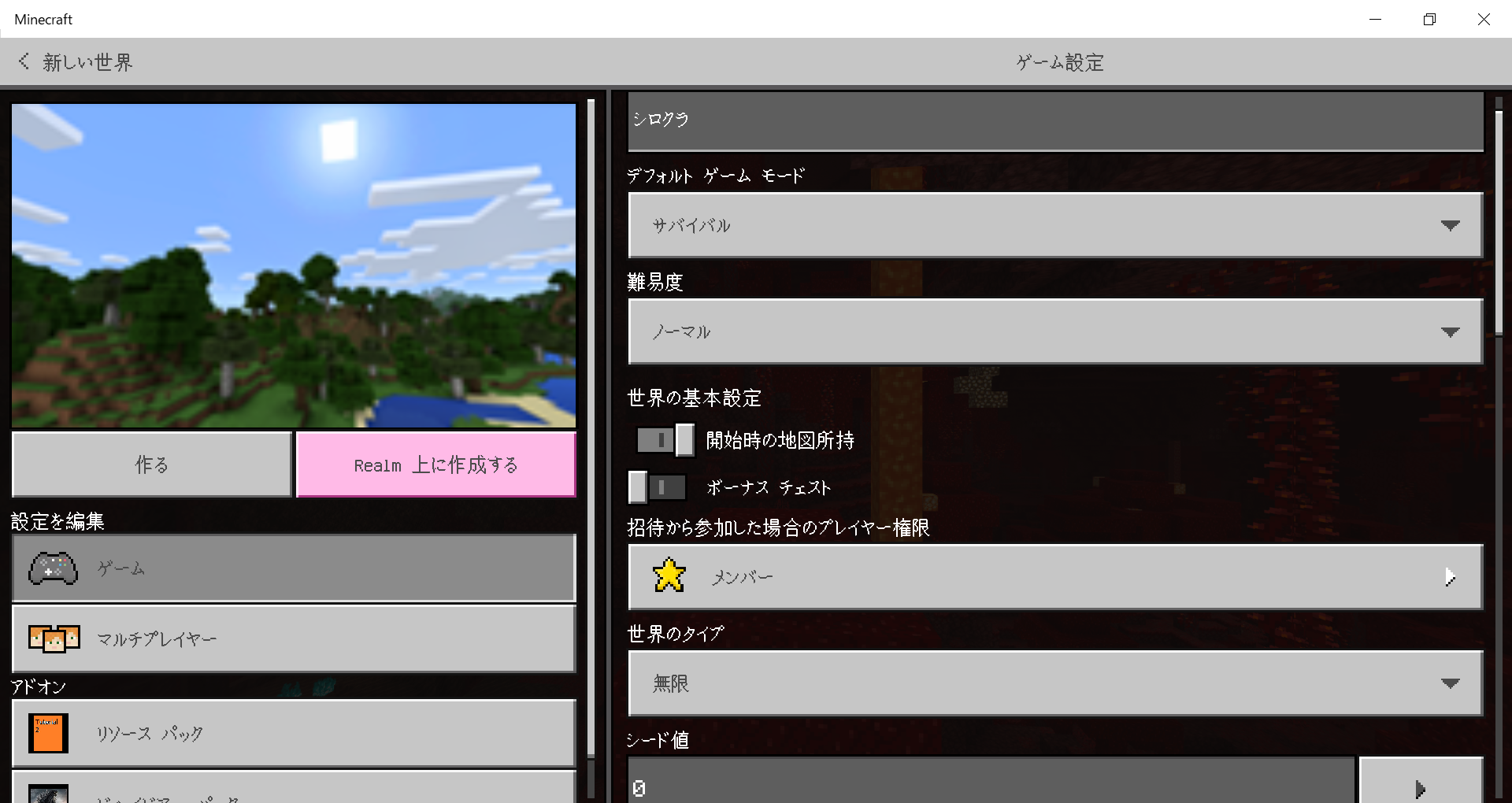This screenshot has height=803, width=1512.
Task: Open the リソース パック addon tab
Action: (x=294, y=733)
